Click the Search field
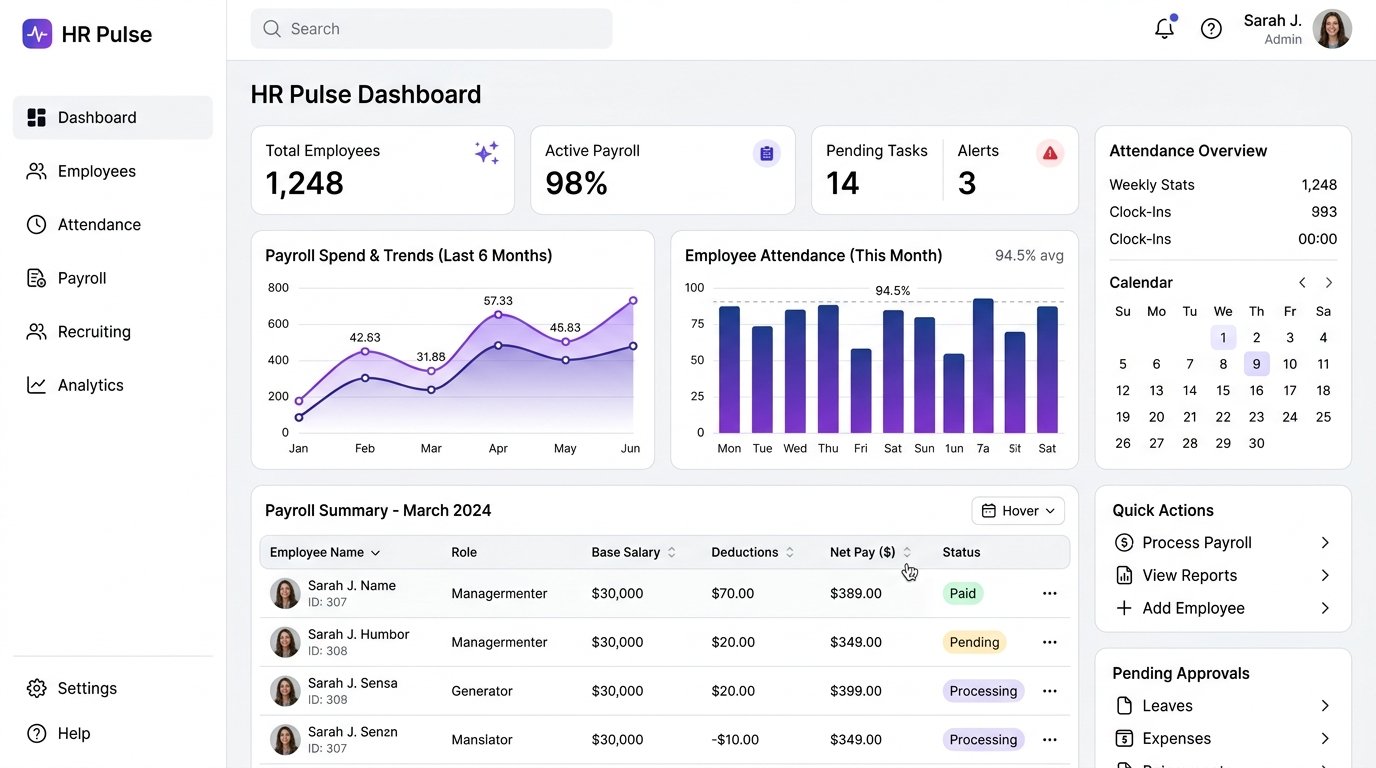Screen dimensions: 1376x768 point(431,29)
